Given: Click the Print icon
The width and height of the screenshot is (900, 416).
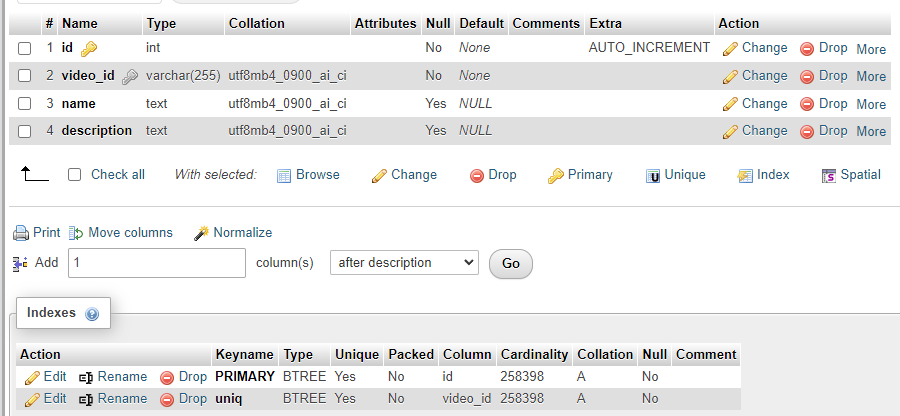Looking at the screenshot, I should coord(21,233).
